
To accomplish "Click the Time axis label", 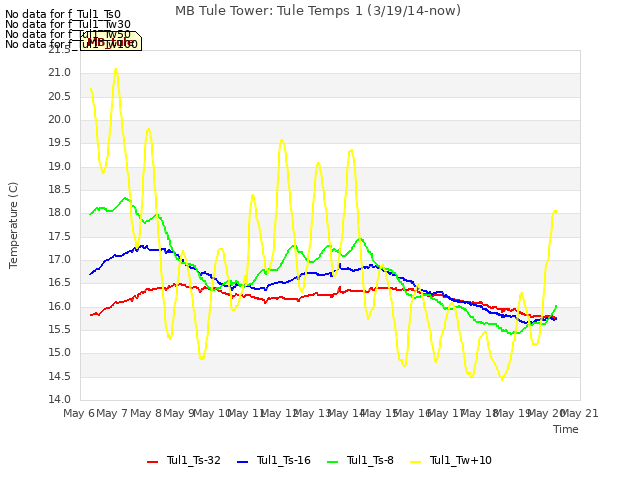I will point(566,429).
